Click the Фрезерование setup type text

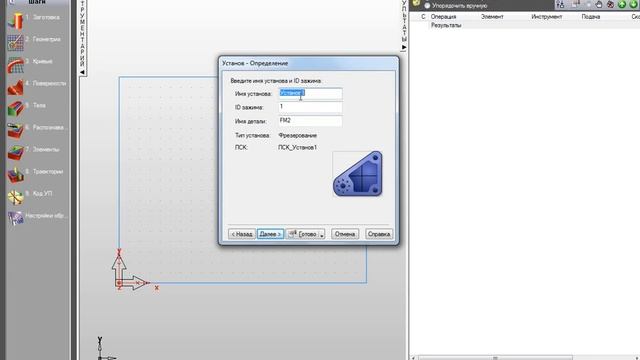[x=297, y=136]
